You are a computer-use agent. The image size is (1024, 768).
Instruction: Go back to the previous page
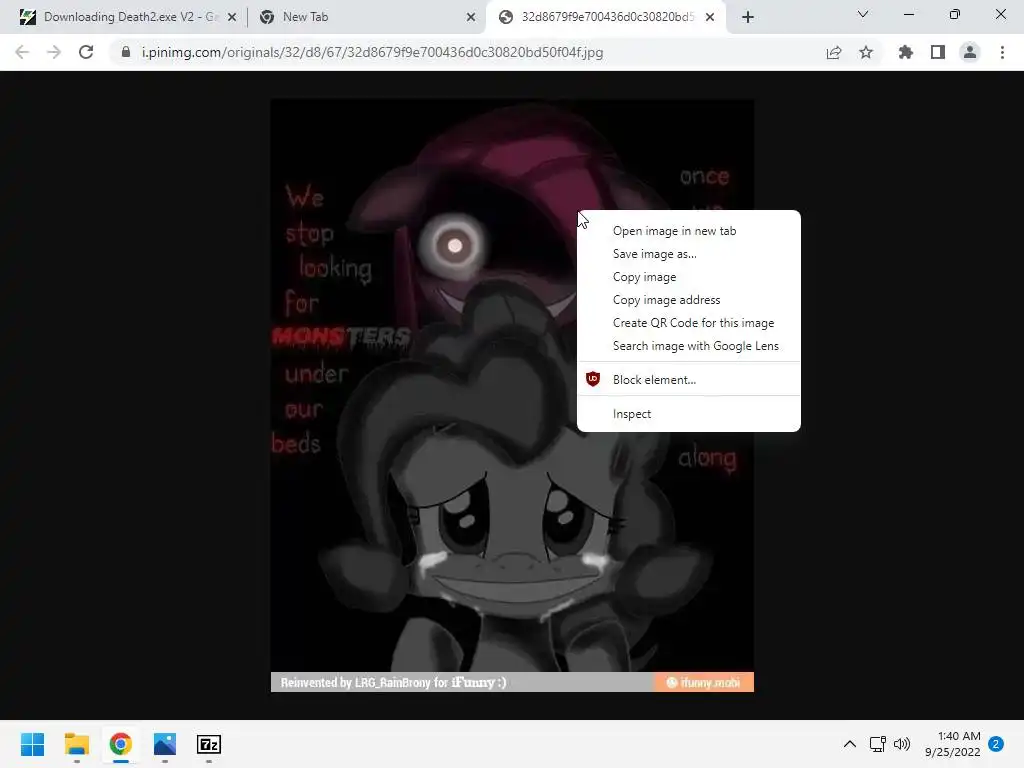(x=22, y=52)
